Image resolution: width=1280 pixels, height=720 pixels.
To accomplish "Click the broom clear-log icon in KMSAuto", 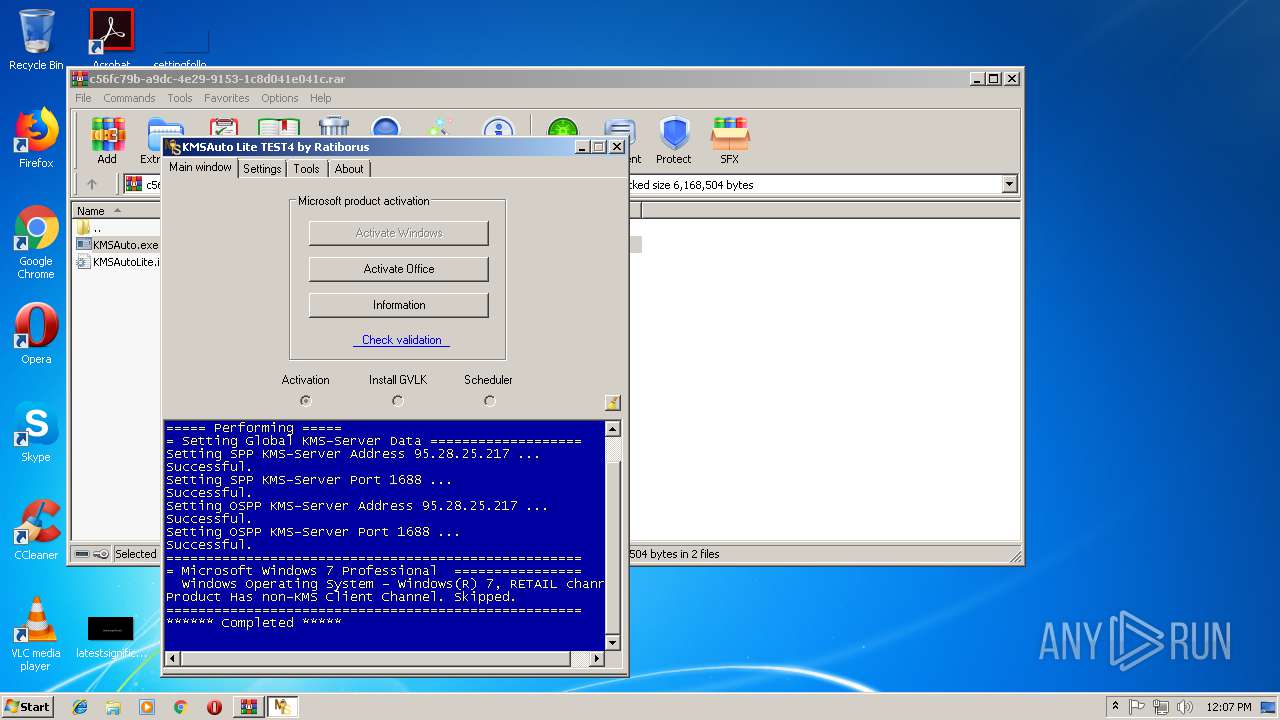I will (x=612, y=403).
